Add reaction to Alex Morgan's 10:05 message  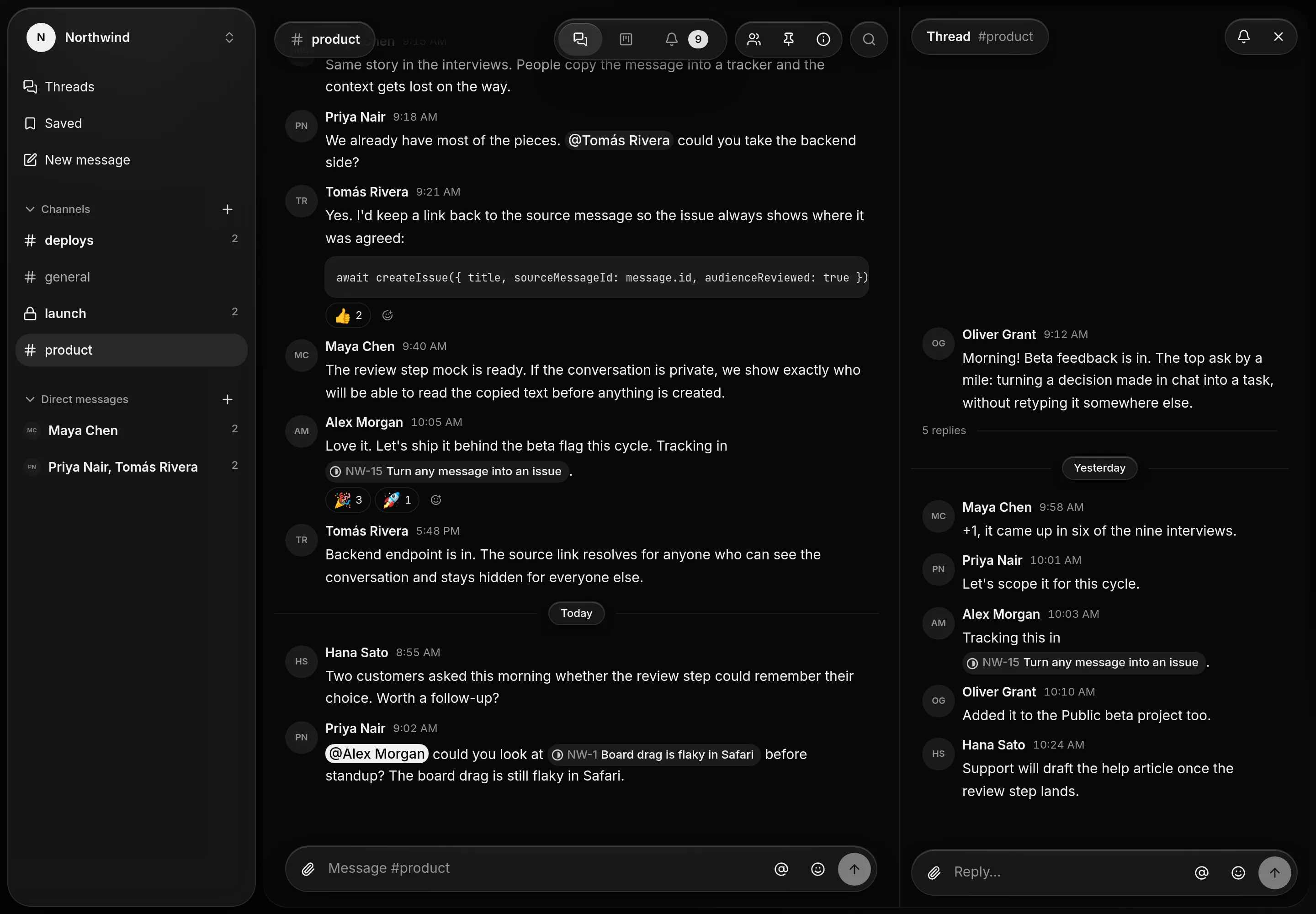click(436, 500)
